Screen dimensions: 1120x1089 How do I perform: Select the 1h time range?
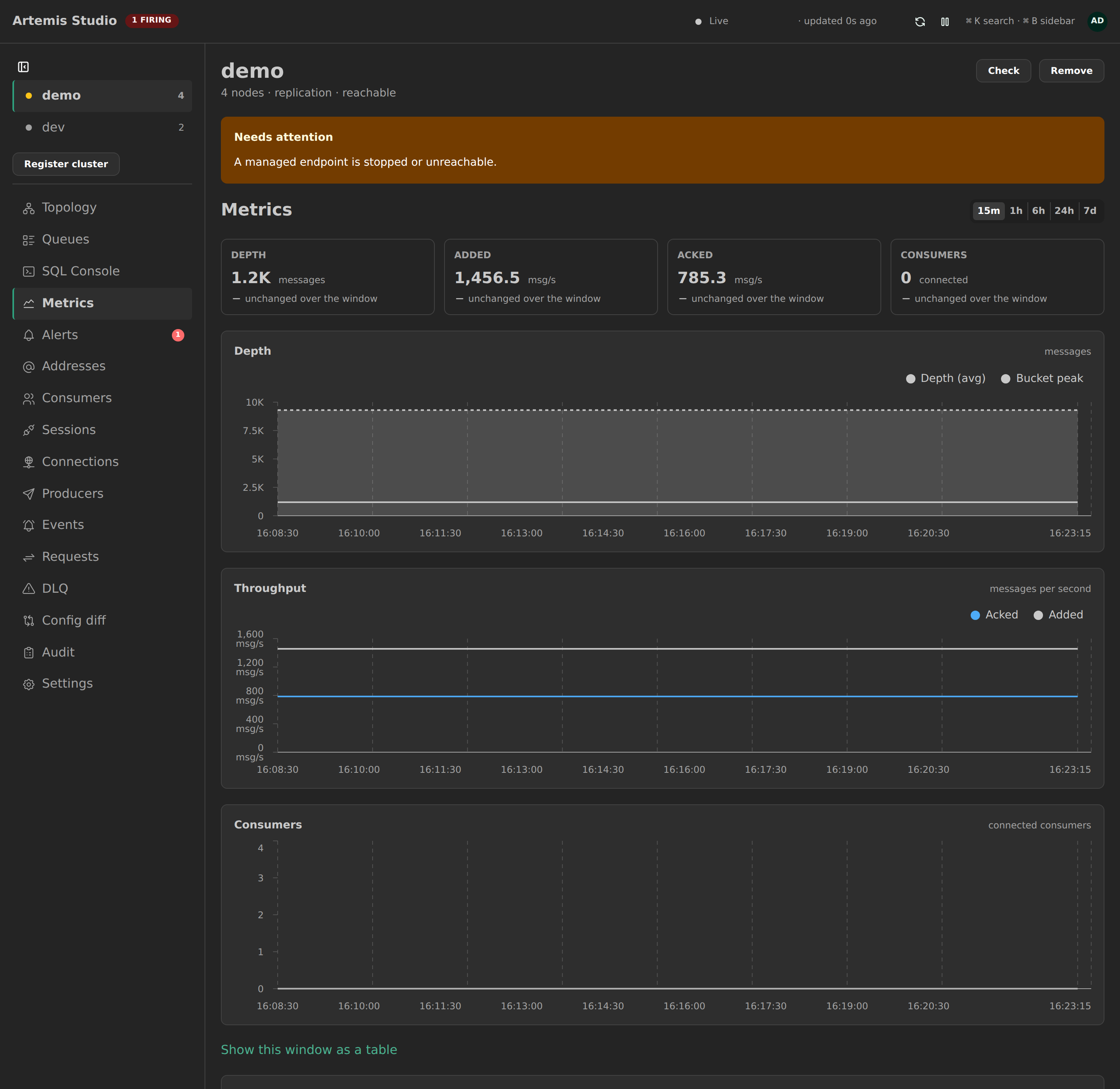pyautogui.click(x=1016, y=210)
